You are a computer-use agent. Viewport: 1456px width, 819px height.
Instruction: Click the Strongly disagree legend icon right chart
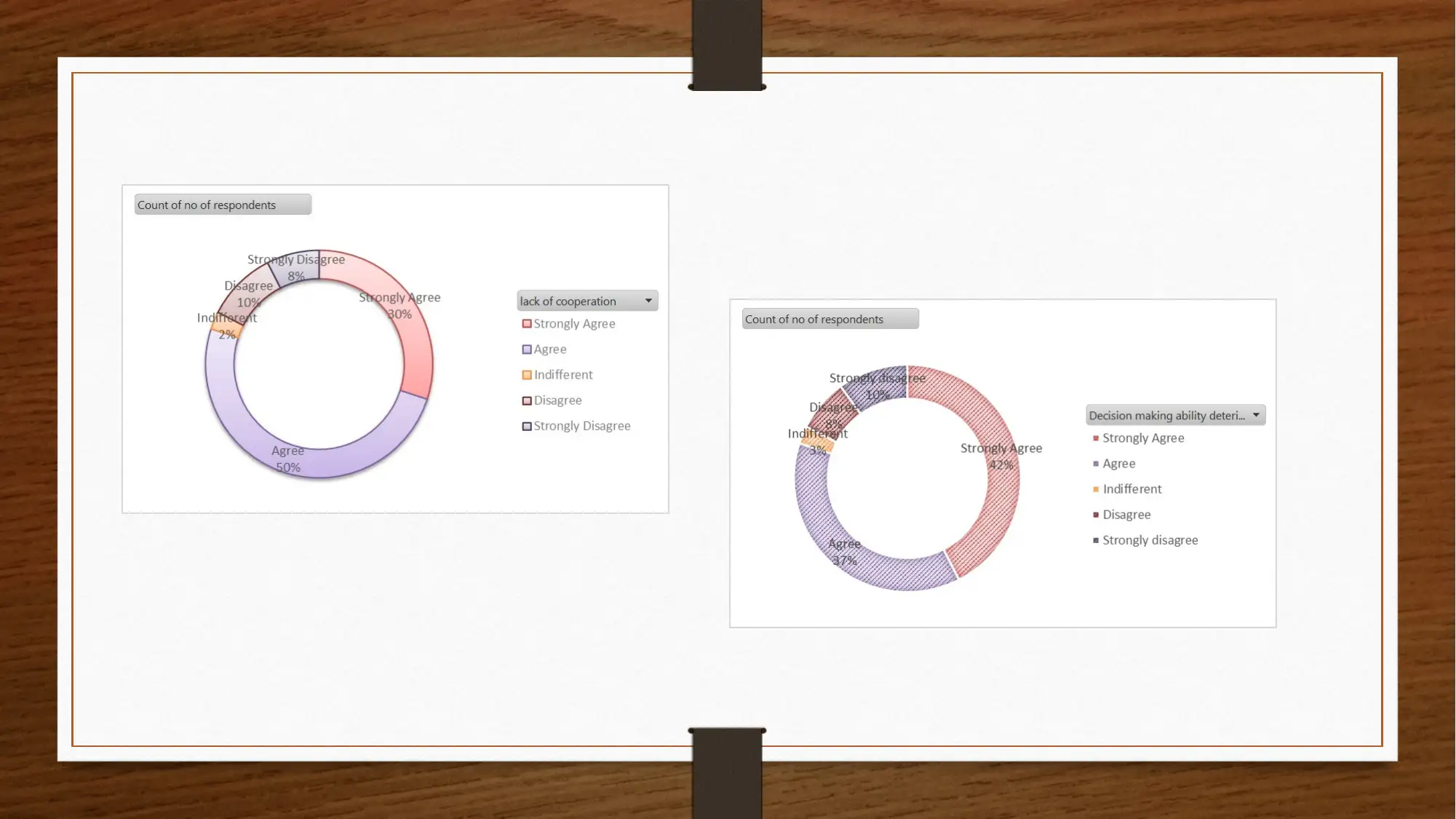tap(1094, 540)
